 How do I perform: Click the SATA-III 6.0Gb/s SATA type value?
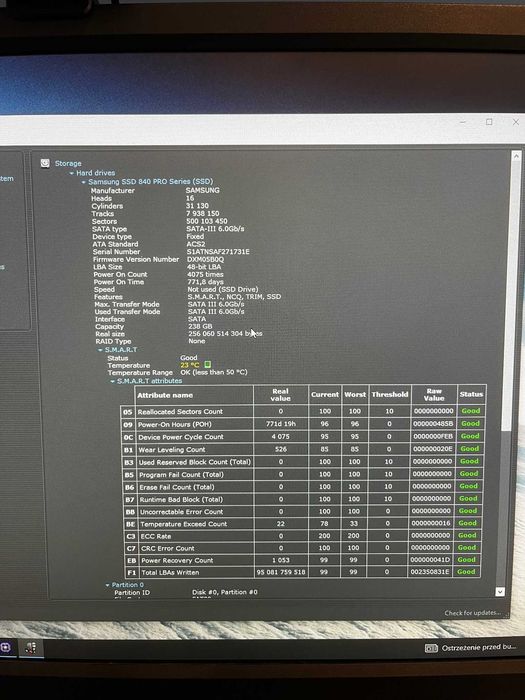coord(215,229)
